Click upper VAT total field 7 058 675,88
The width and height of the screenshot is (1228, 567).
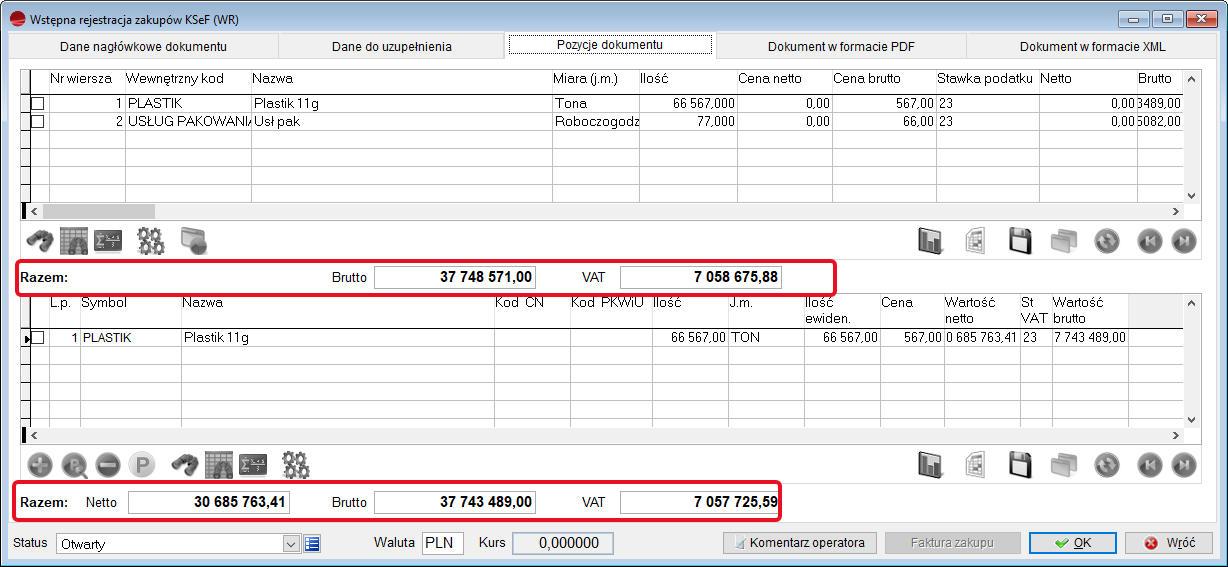701,277
